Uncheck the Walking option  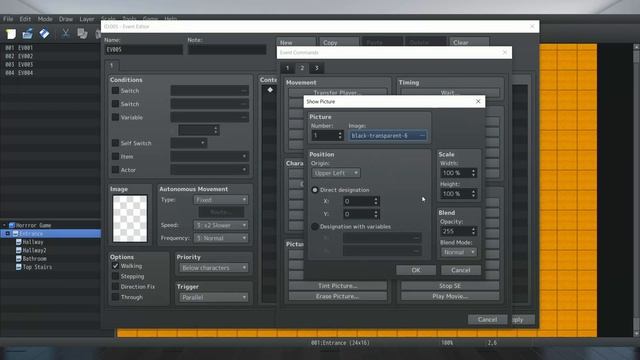(x=115, y=266)
